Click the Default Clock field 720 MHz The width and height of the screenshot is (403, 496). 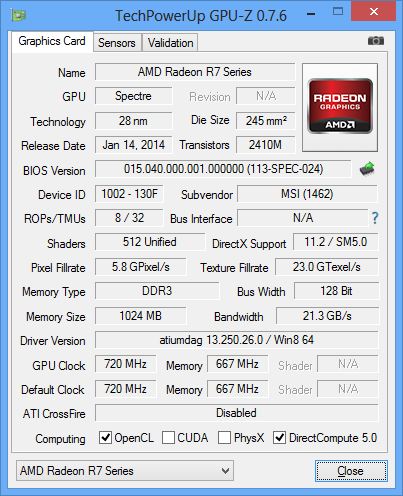[x=126, y=389]
